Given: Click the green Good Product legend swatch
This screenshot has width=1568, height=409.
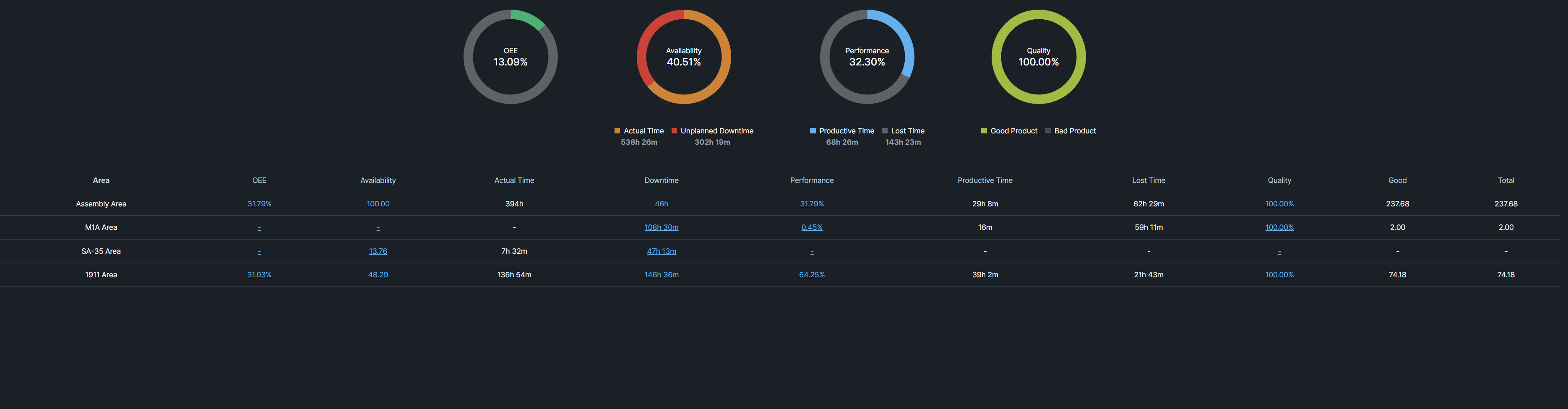Looking at the screenshot, I should click(x=983, y=130).
